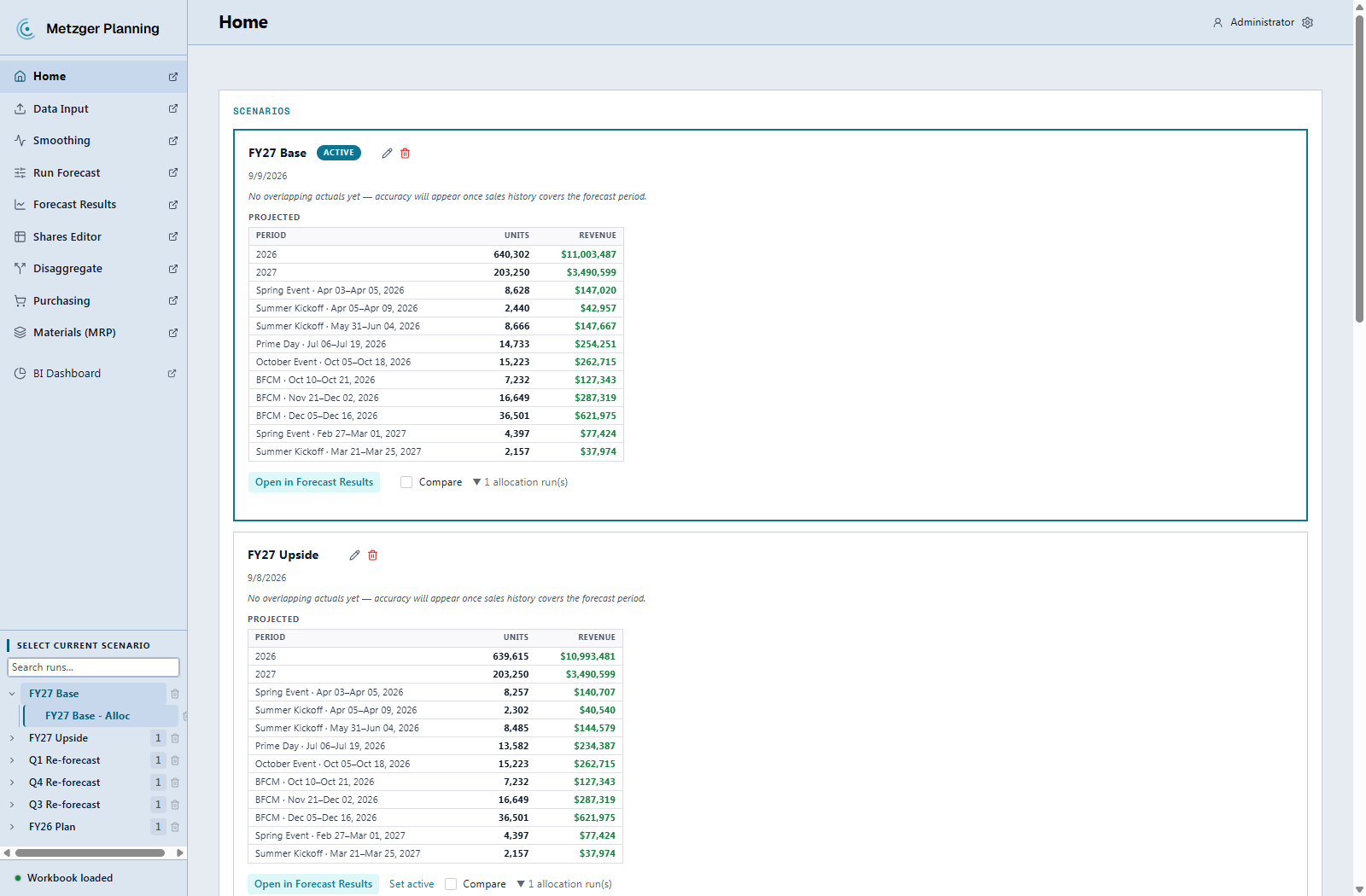Navigate to Materials (MRP)
Image resolution: width=1366 pixels, height=896 pixels.
pos(93,333)
